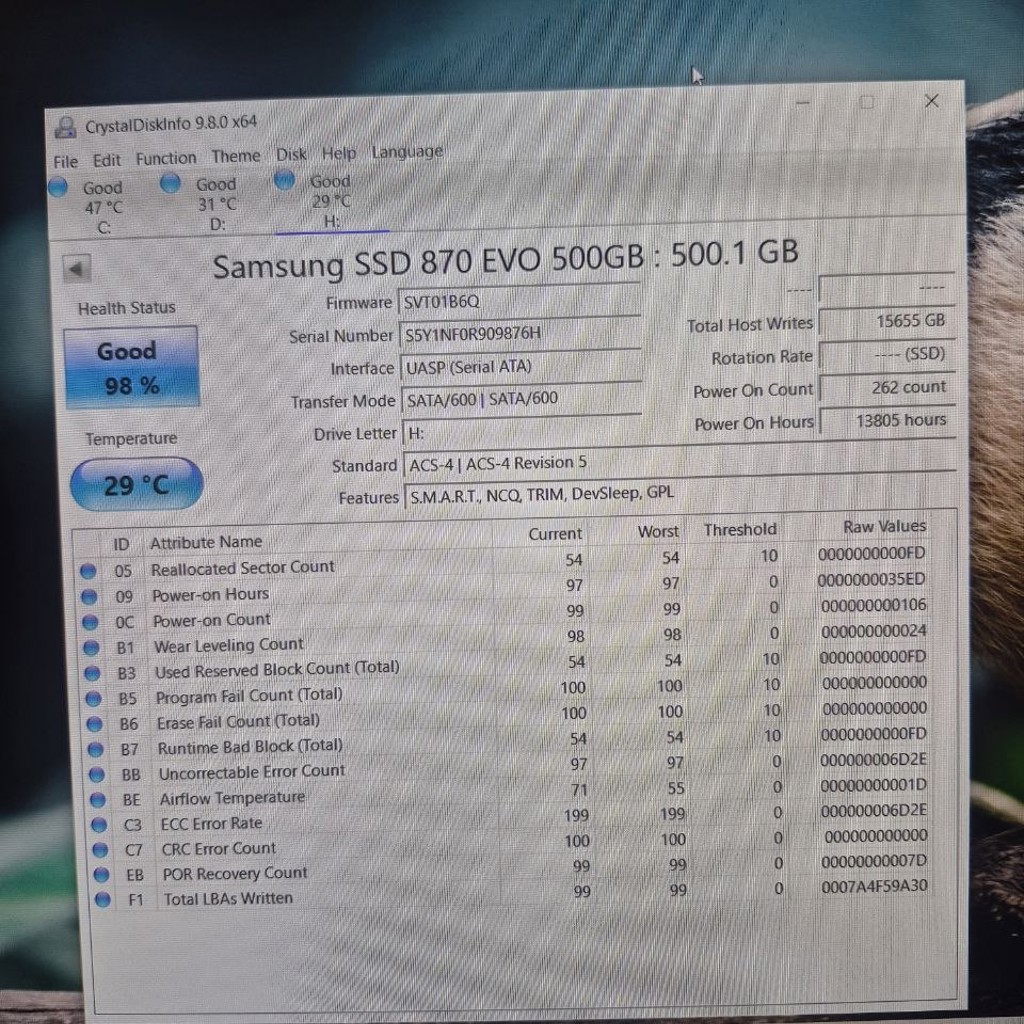Click the Raw Values column header
The image size is (1024, 1024).
tap(884, 526)
